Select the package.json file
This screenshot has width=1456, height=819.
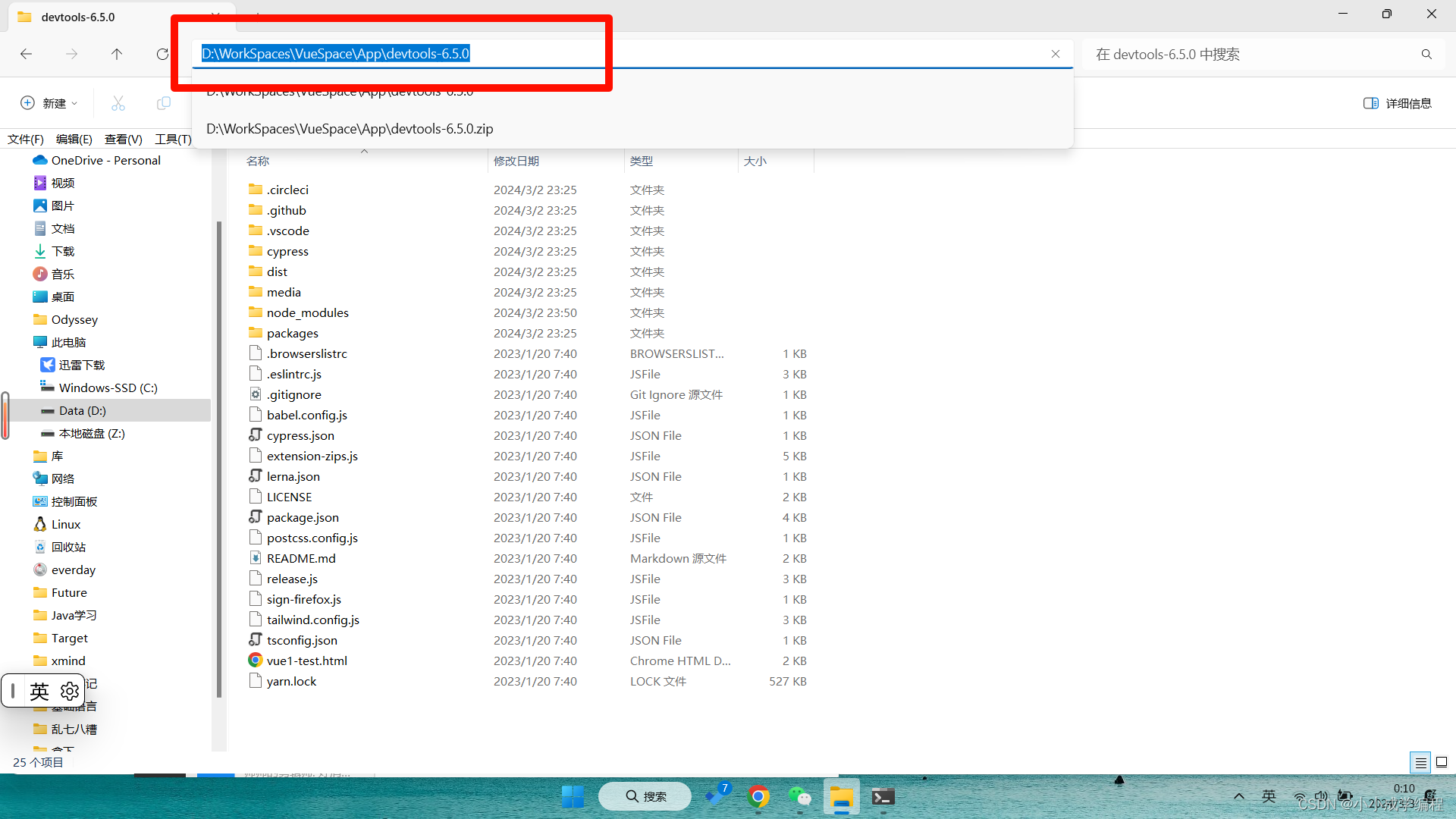[x=303, y=517]
